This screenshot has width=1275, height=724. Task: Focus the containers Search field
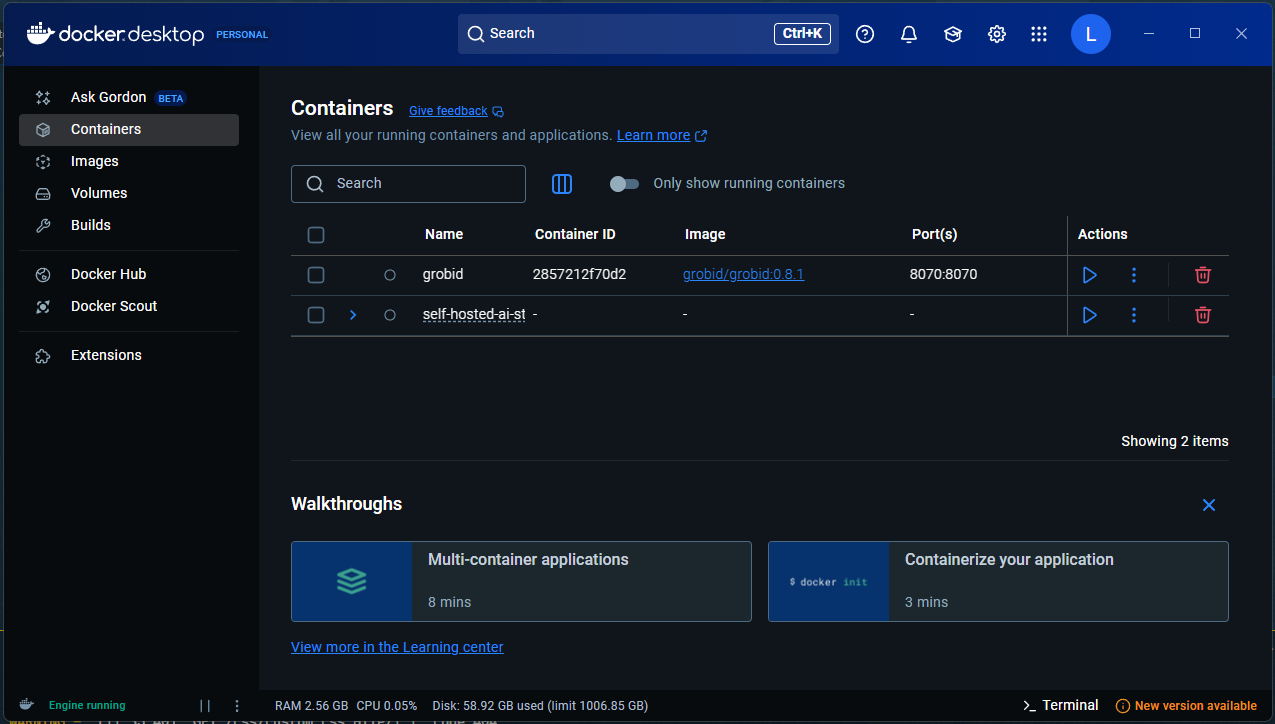pyautogui.click(x=408, y=184)
